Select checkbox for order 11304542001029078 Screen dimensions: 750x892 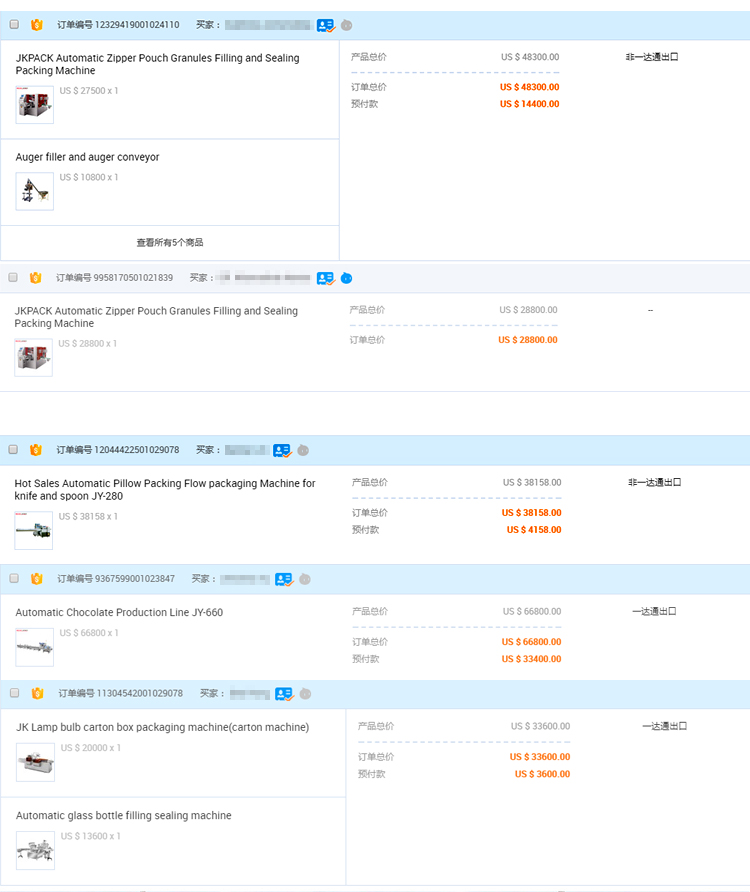click(x=14, y=693)
